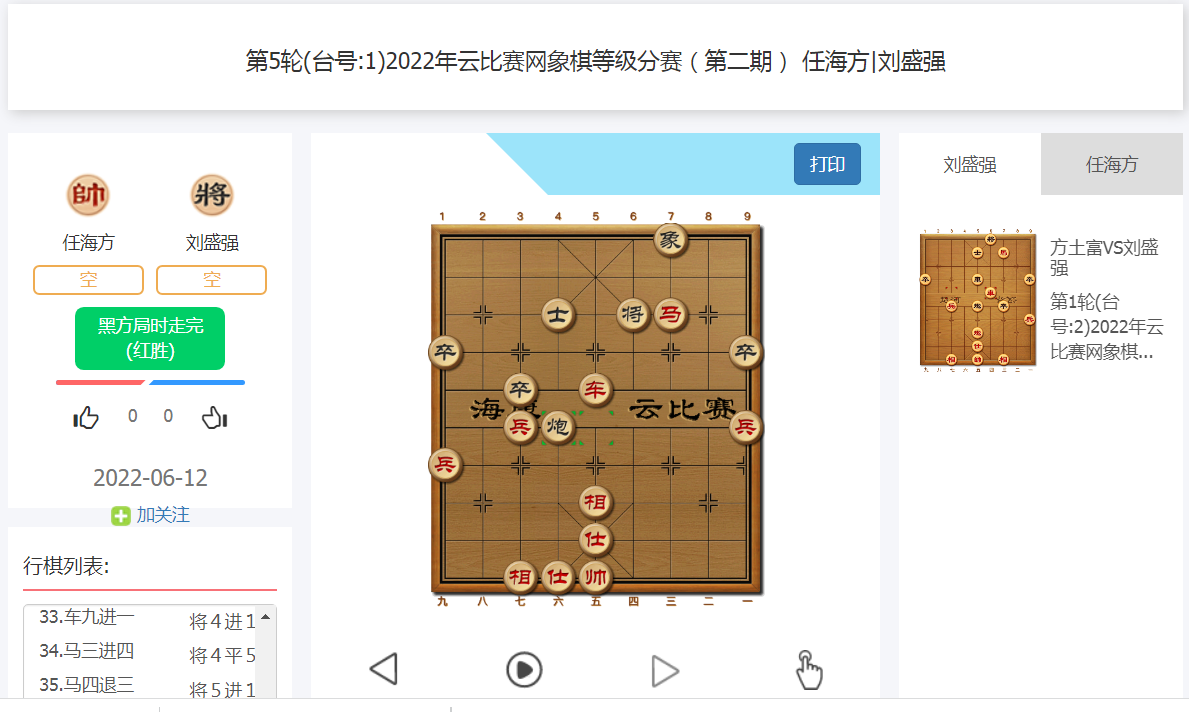Open the 方士富VS刘盛强 game thumbnail
Screen dimensions: 1189x712
(x=977, y=299)
